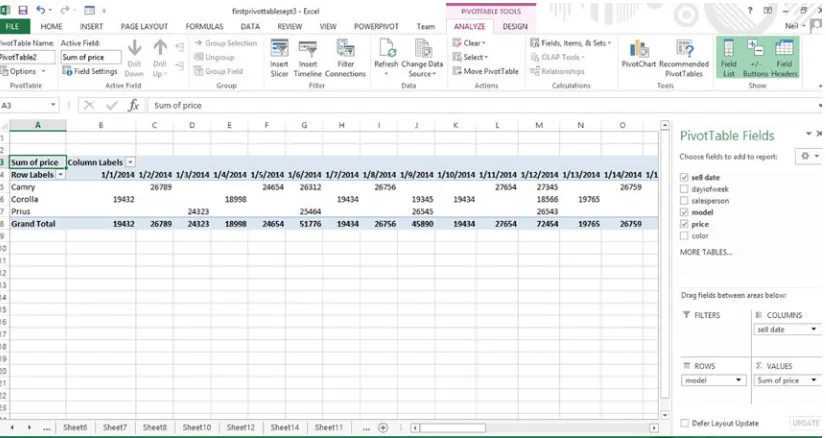Open the PivotTable Fields tools gear
Image resolution: width=826 pixels, height=438 pixels.
(808, 157)
